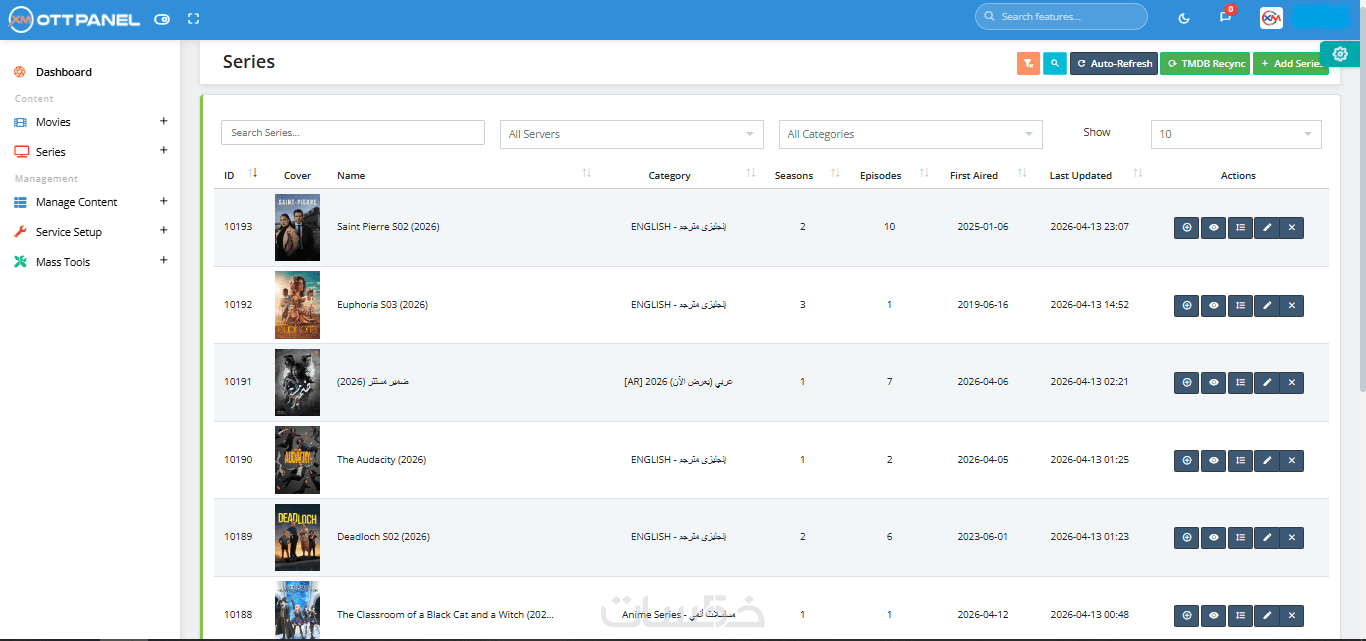Toggle dark mode with the moon icon
Viewport: 1366px width, 641px height.
coord(1184,18)
